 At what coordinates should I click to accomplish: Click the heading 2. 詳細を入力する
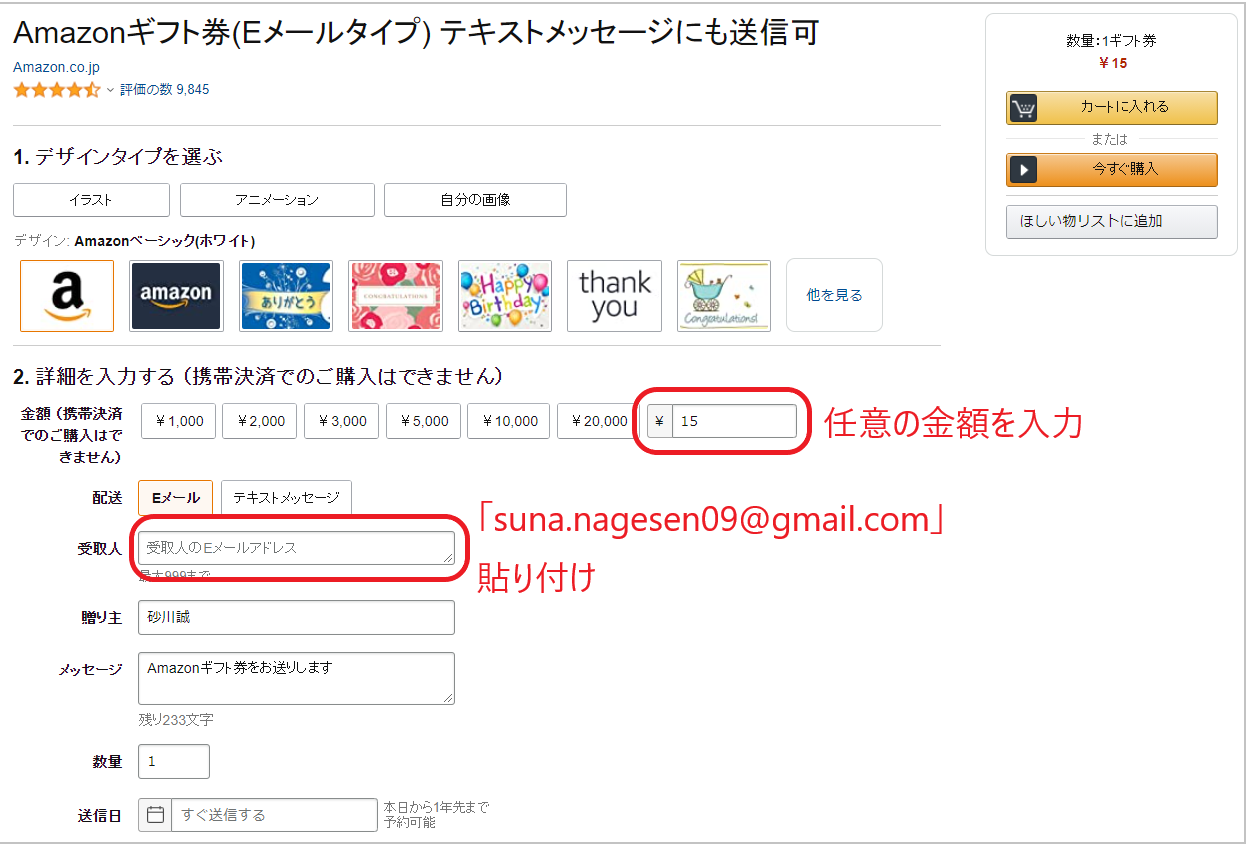coord(258,377)
